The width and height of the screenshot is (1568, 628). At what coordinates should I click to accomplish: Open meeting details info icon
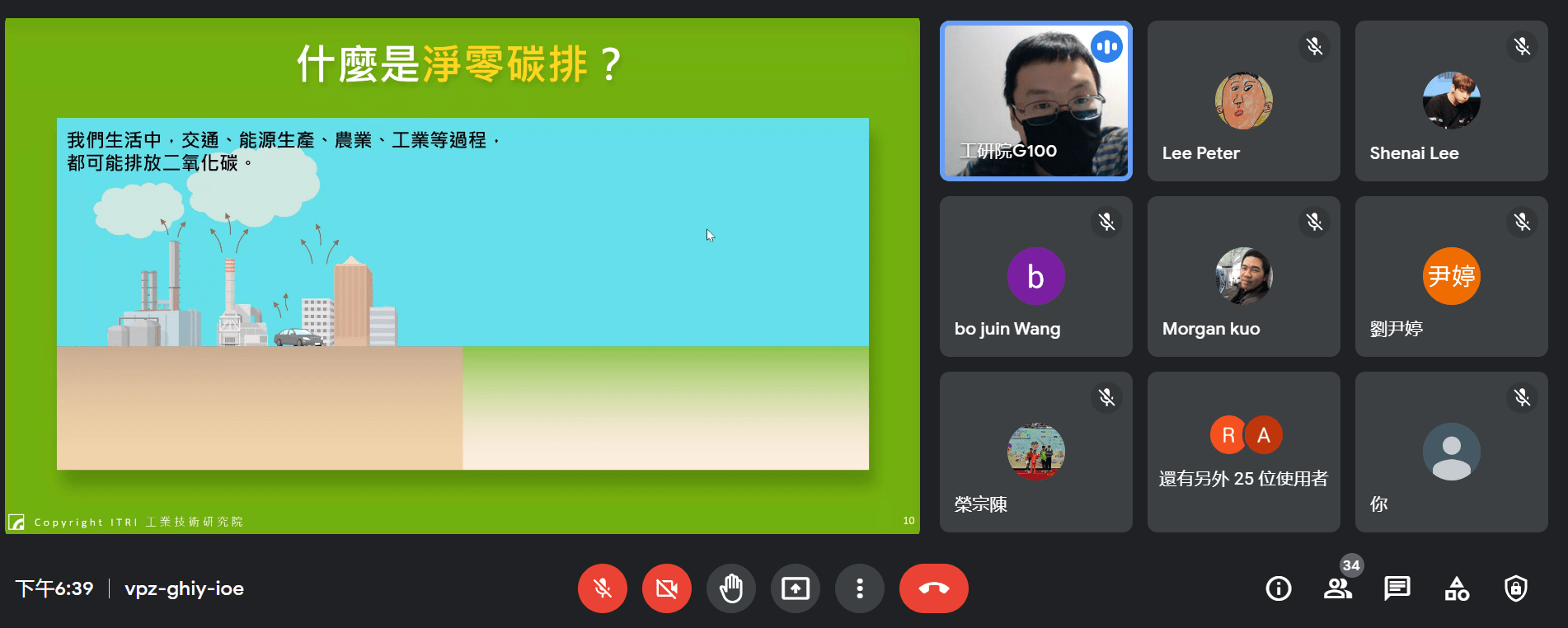click(1279, 588)
